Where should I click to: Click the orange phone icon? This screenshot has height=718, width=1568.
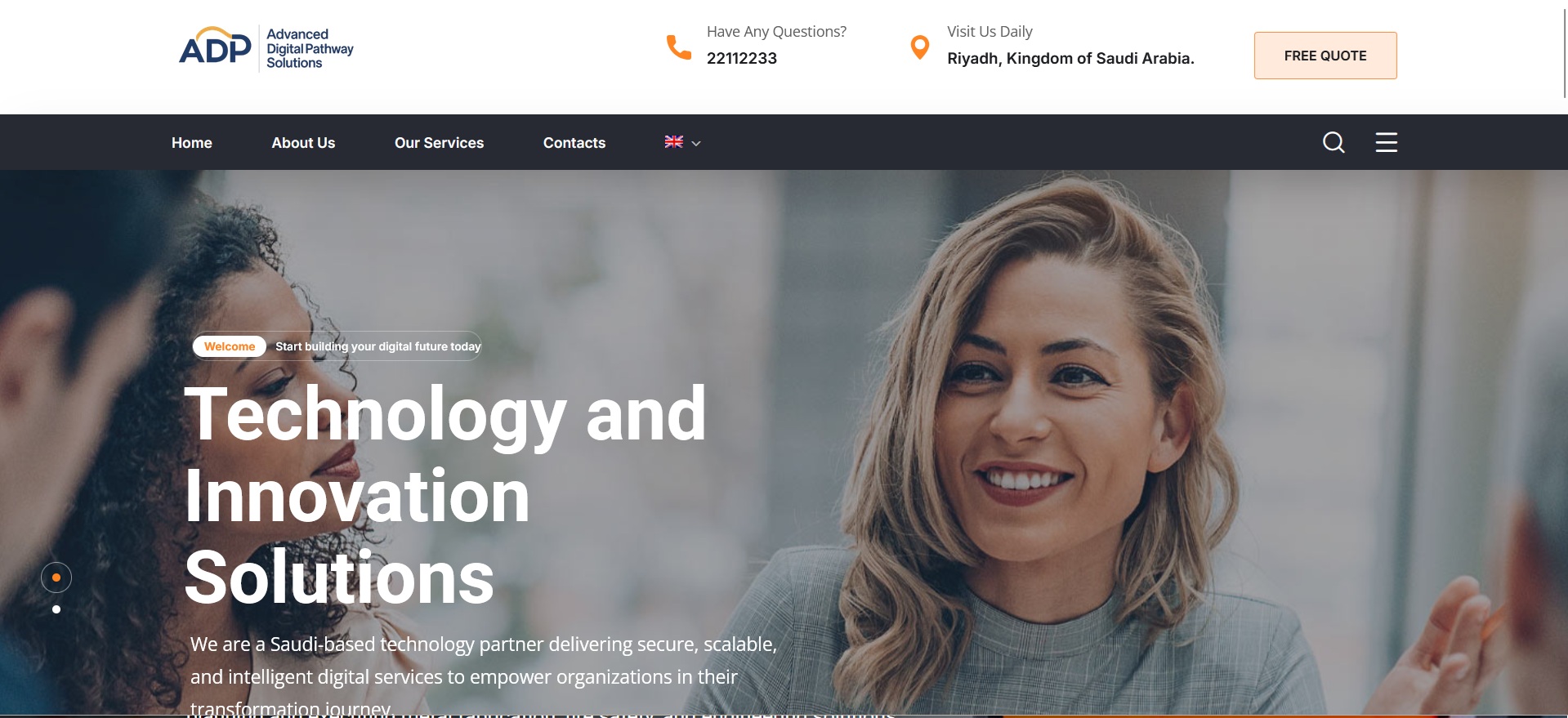[x=678, y=47]
